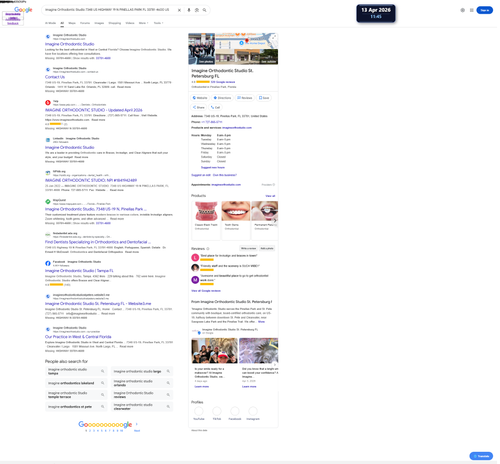Click the Call button

(215, 107)
